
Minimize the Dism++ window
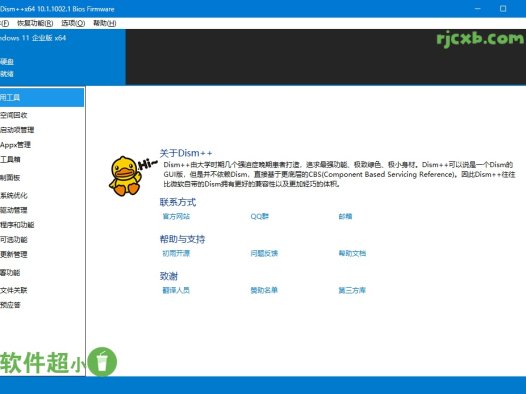coord(478,9)
